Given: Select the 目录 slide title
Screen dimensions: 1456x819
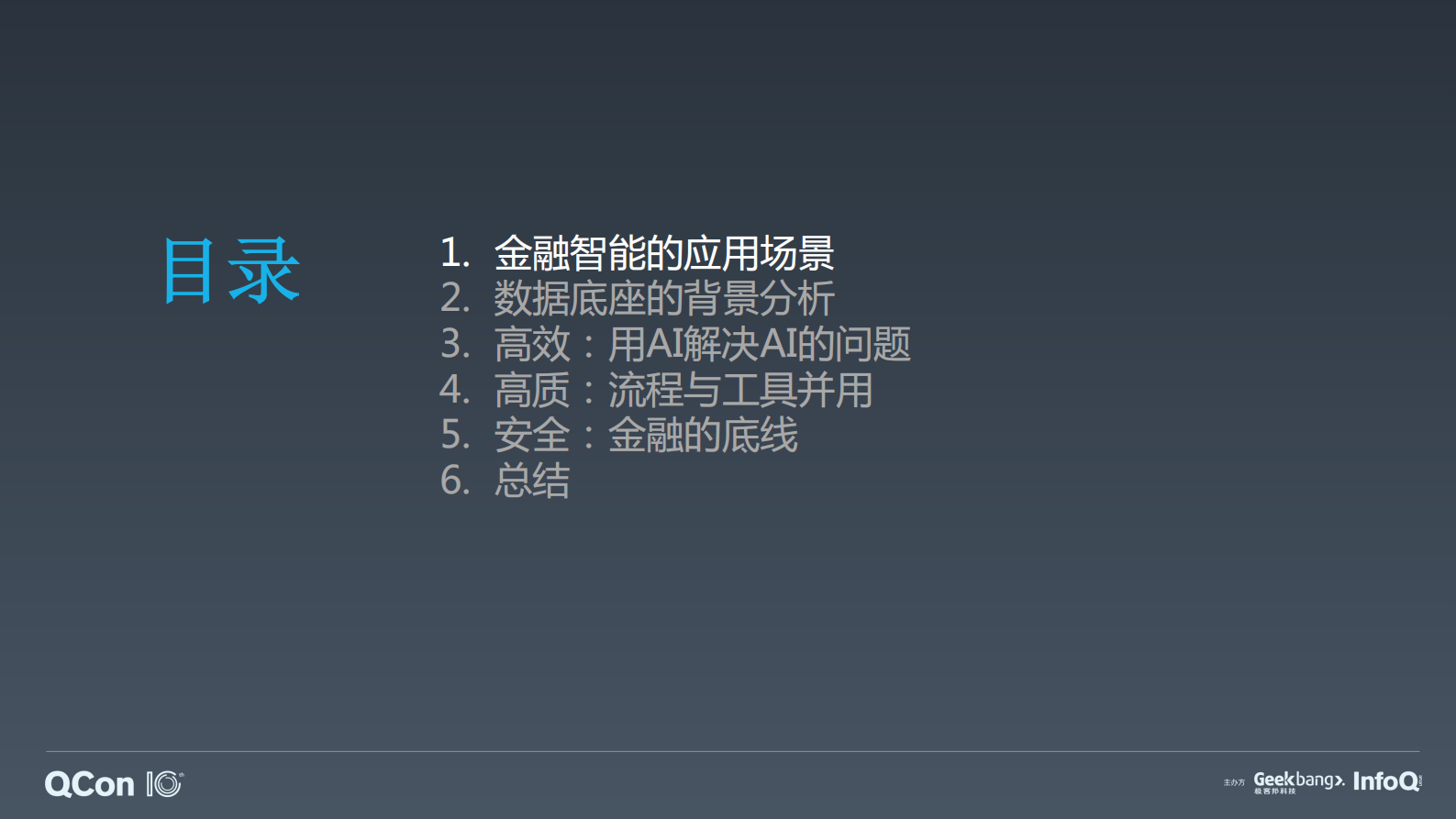Looking at the screenshot, I should click(x=231, y=270).
